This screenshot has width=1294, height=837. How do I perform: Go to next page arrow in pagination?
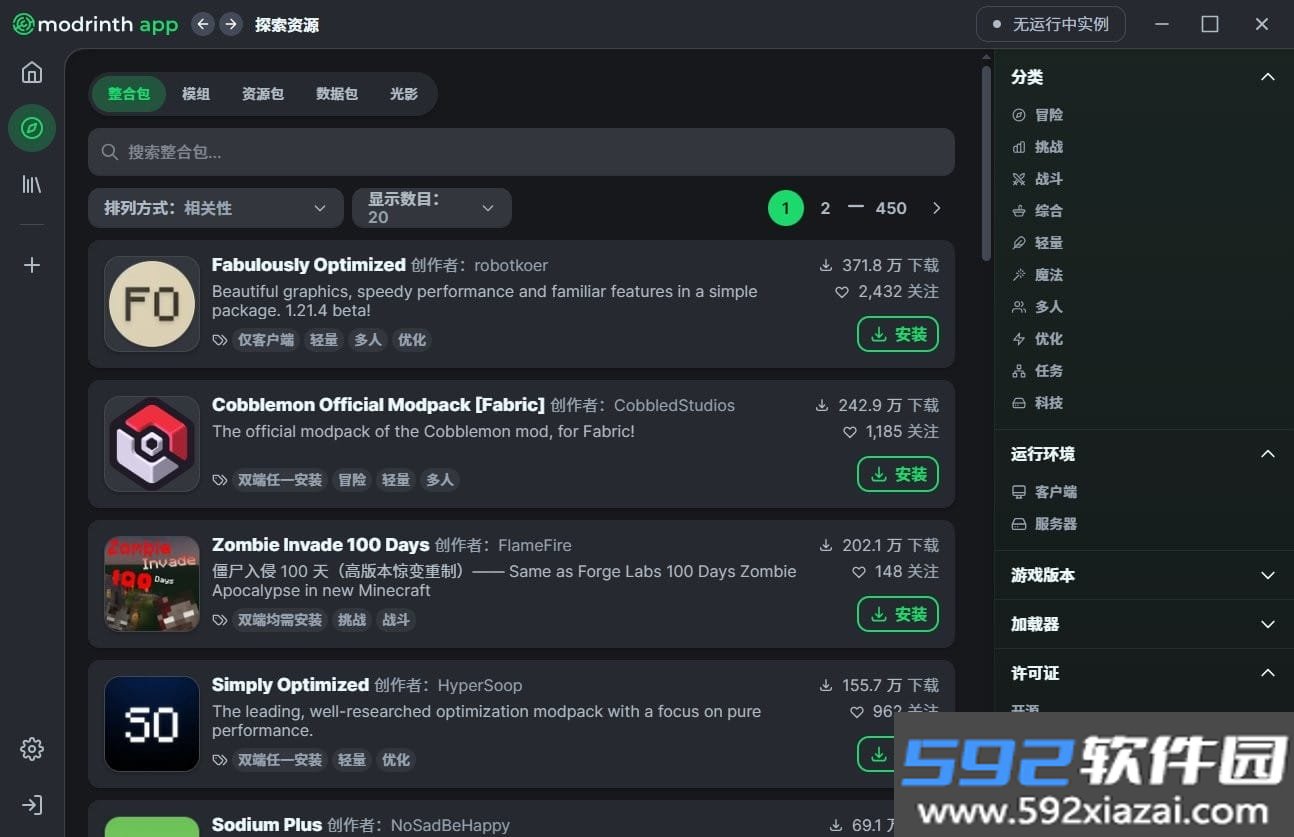point(937,208)
